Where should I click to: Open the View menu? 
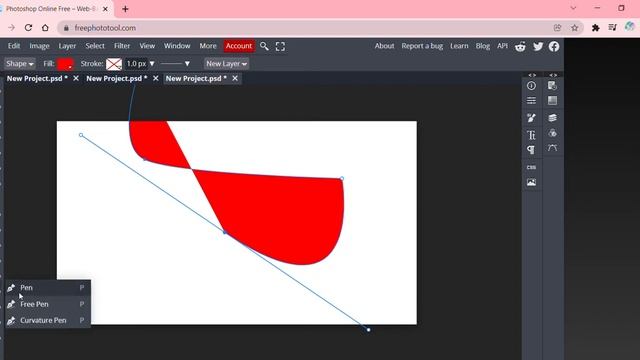147,46
